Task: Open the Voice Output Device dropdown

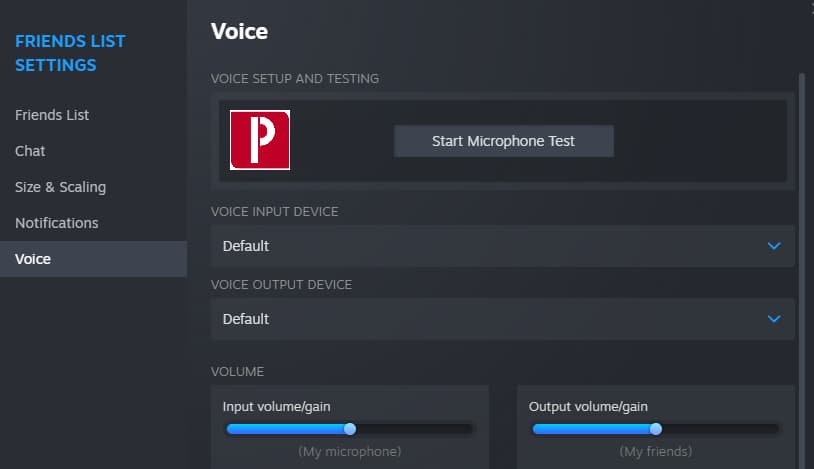Action: pyautogui.click(x=502, y=319)
